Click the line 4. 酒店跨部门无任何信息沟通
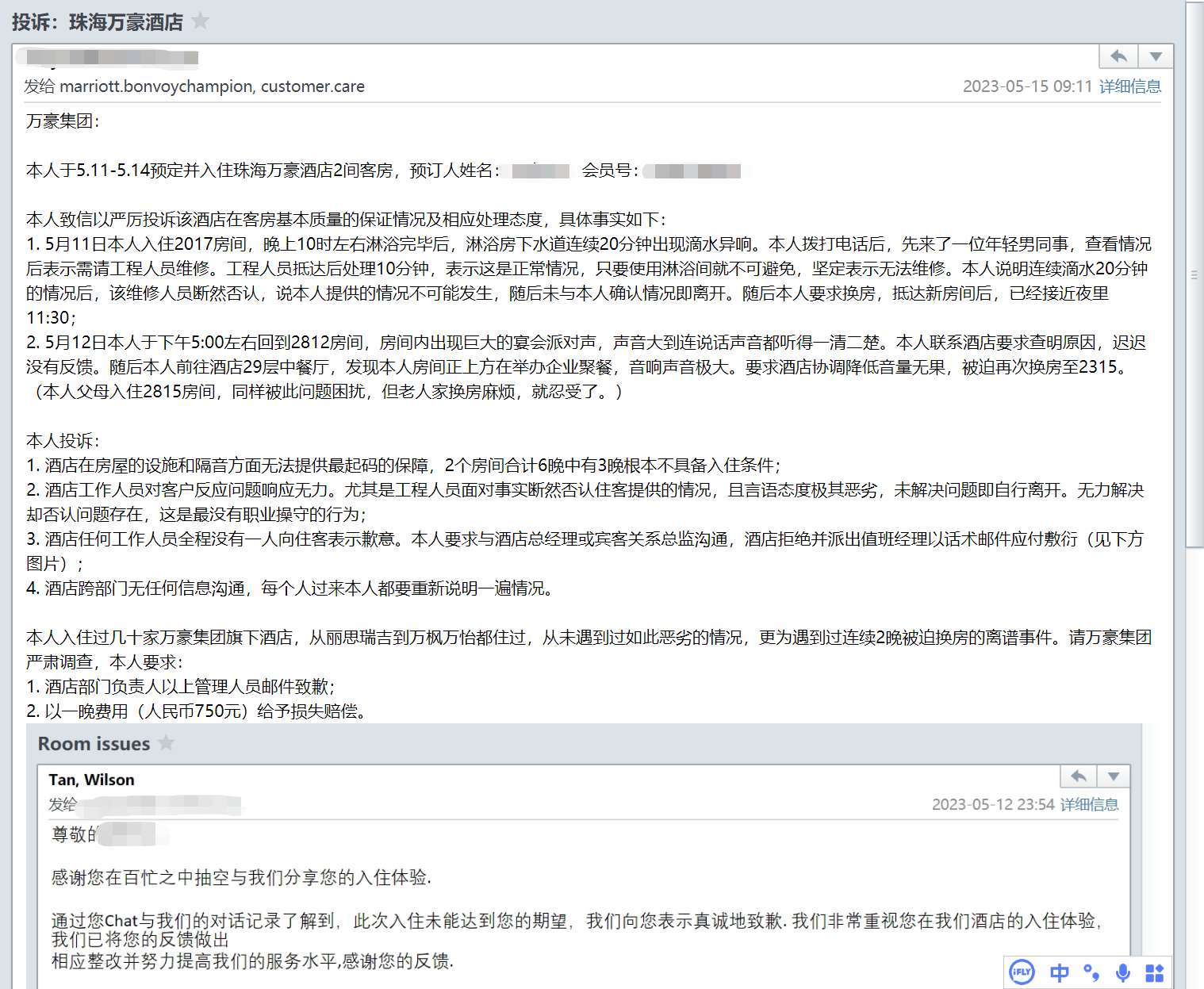Screen dimensions: 1204x989 click(290, 588)
